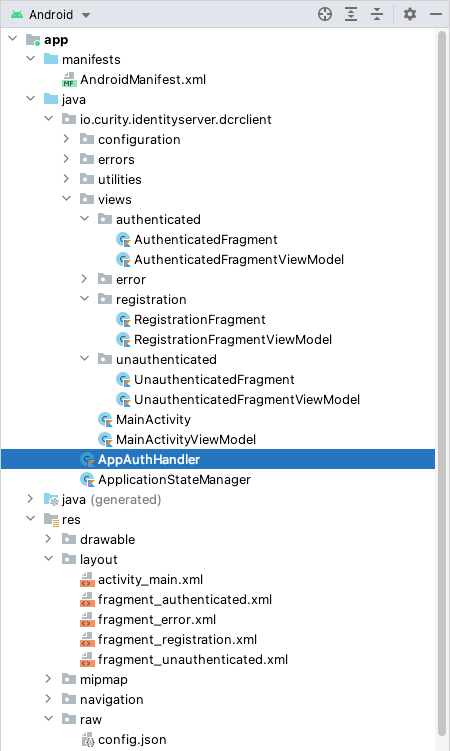Click the config.json file icon
450x751 pixels.
pos(88,740)
